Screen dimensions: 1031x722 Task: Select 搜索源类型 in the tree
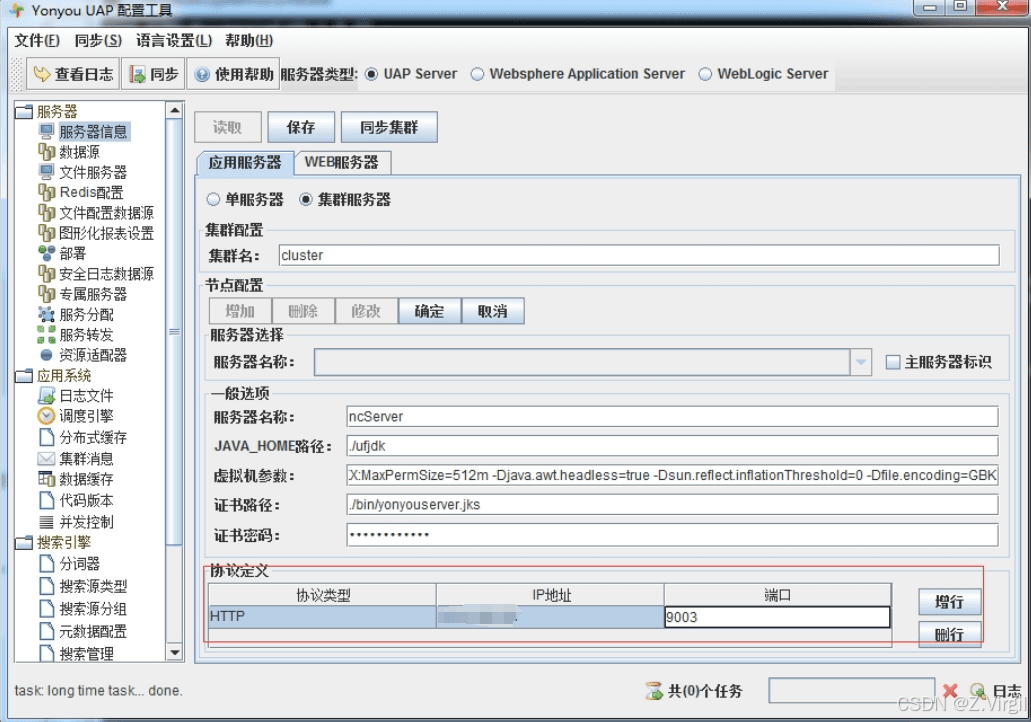pos(93,586)
